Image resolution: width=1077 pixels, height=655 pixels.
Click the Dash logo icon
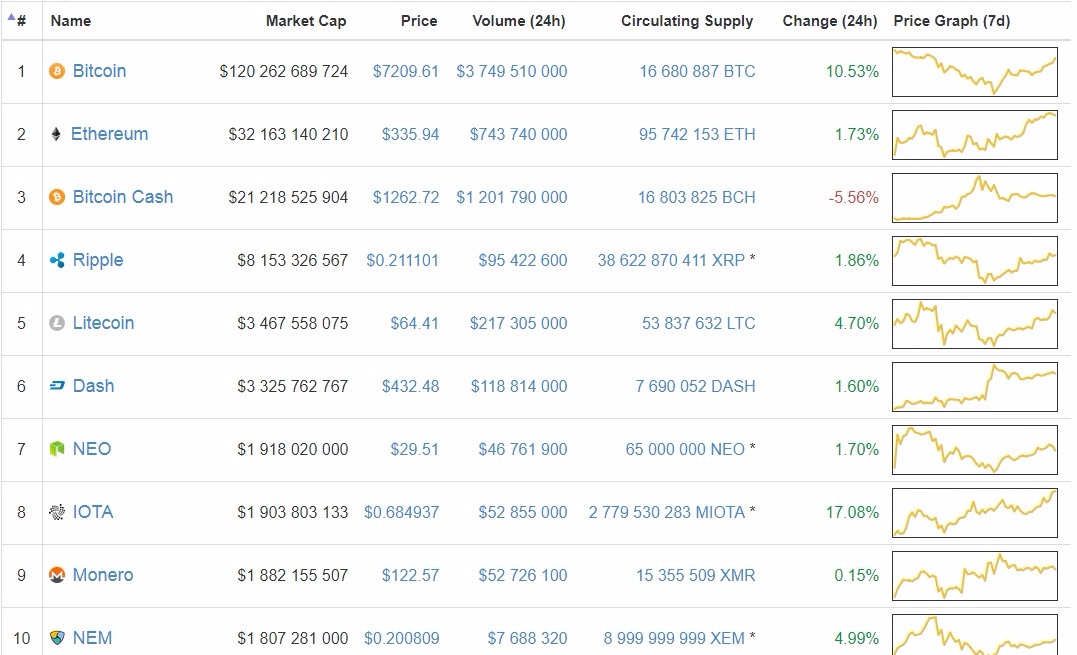57,386
